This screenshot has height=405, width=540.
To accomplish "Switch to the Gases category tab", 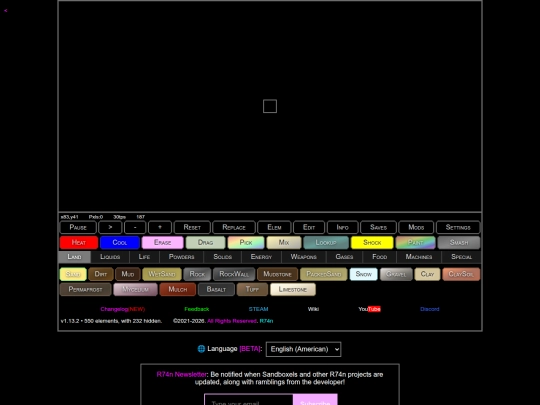I will 344,257.
